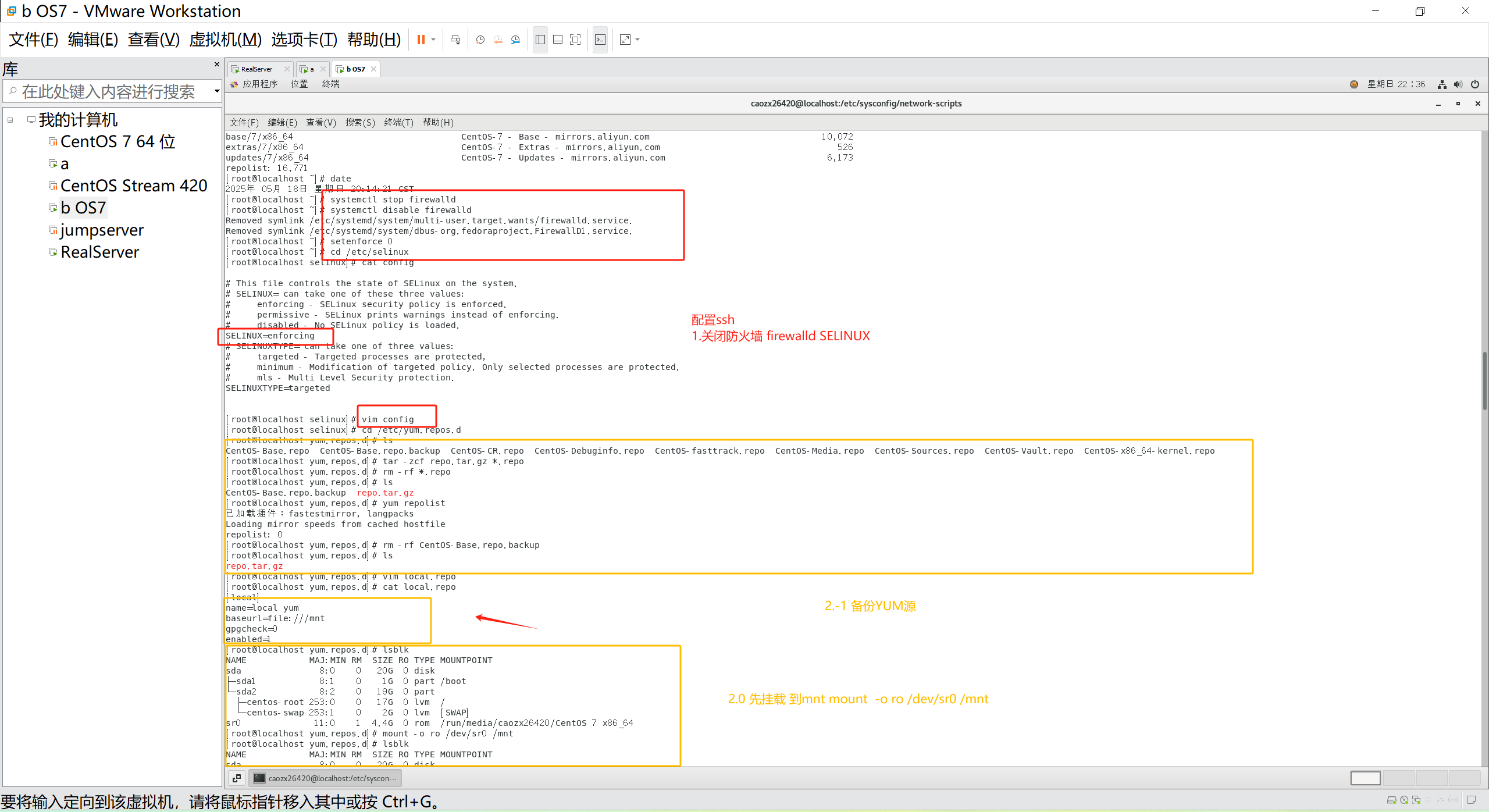Click the terminal vertical scrollbar thumb
Screen dimensions: 1489x812
click(x=1484, y=381)
